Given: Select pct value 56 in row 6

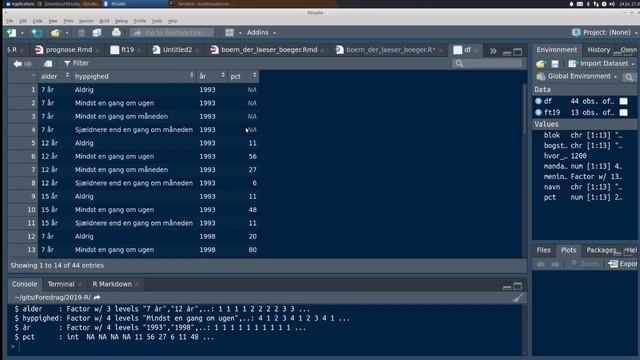Looking at the screenshot, I should tap(252, 156).
